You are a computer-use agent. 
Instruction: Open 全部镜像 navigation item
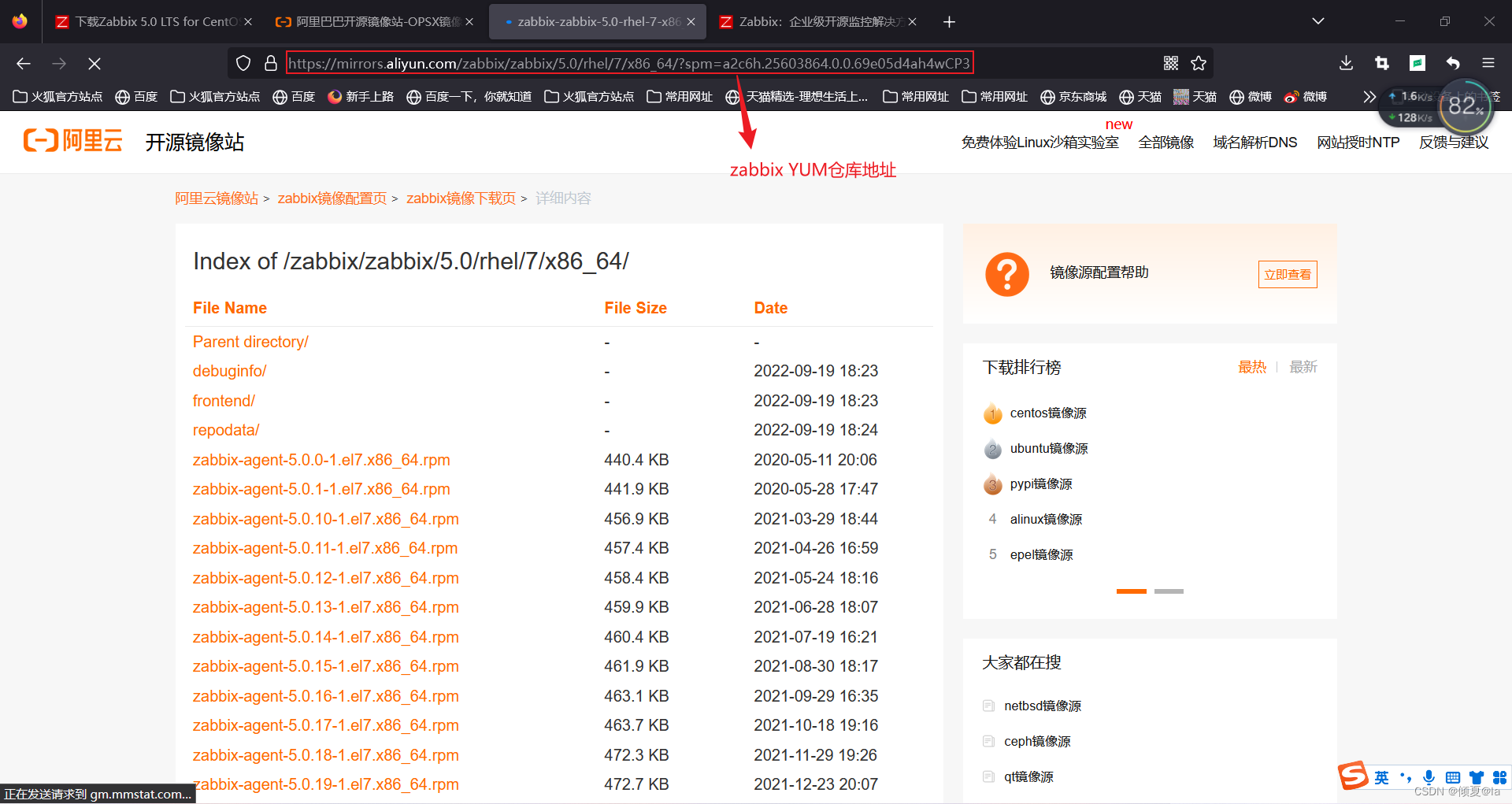(1165, 143)
